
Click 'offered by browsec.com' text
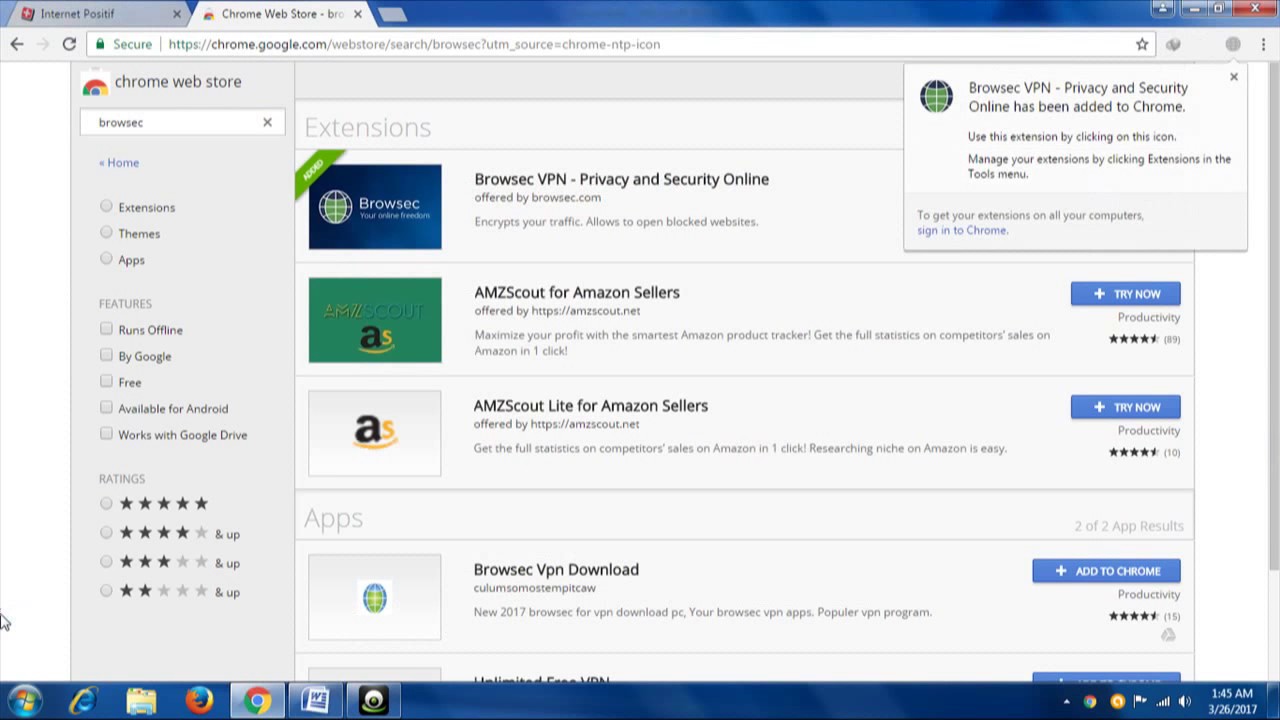[x=538, y=197]
